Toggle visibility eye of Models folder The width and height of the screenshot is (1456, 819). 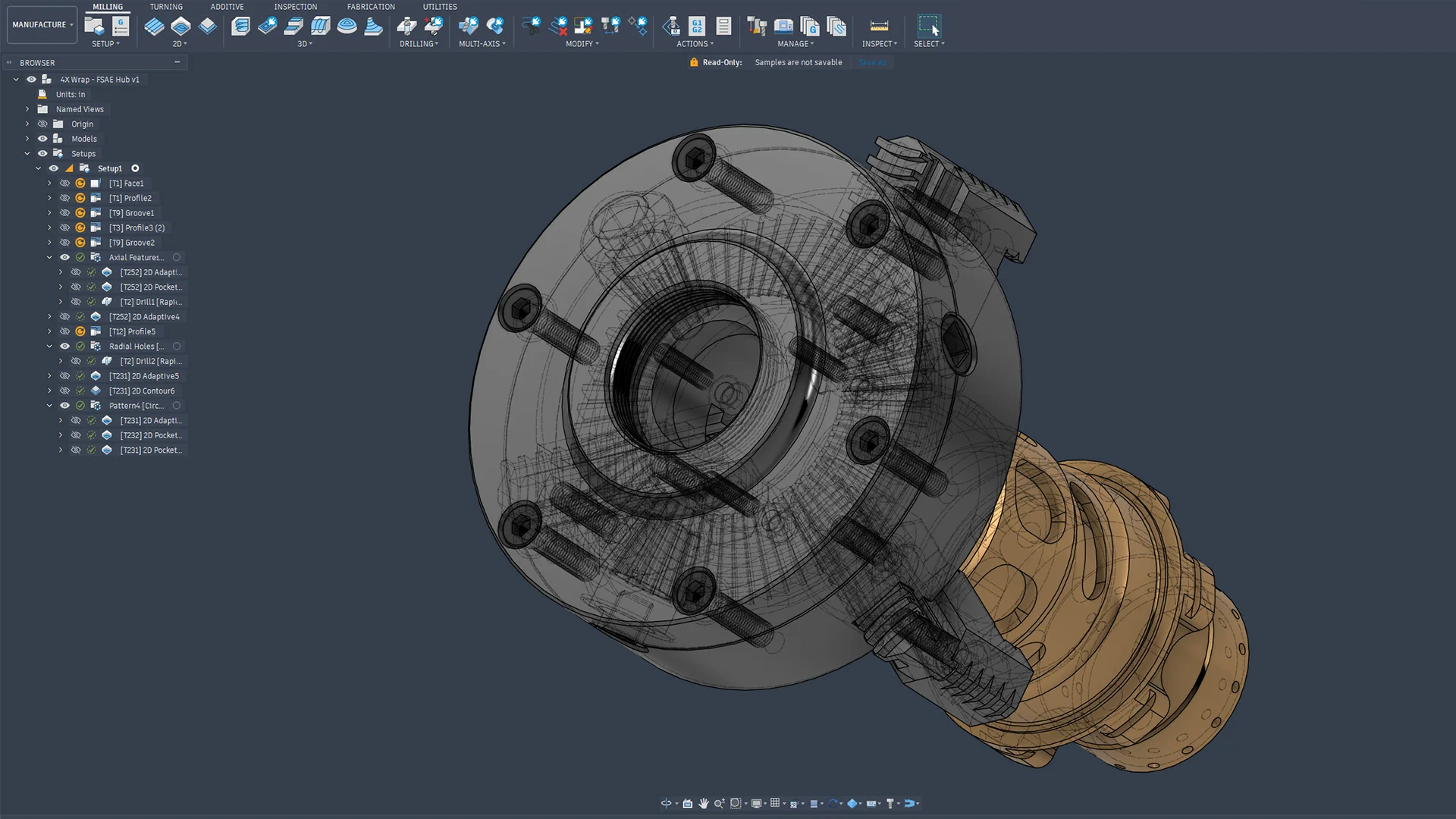[42, 139]
